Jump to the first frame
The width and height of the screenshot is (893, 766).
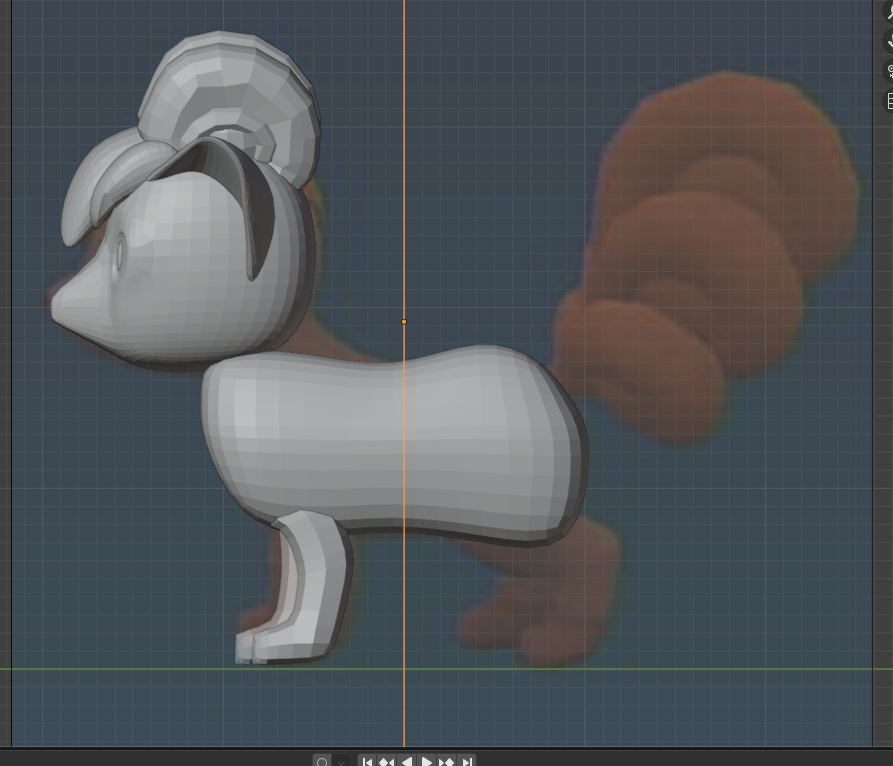(367, 761)
